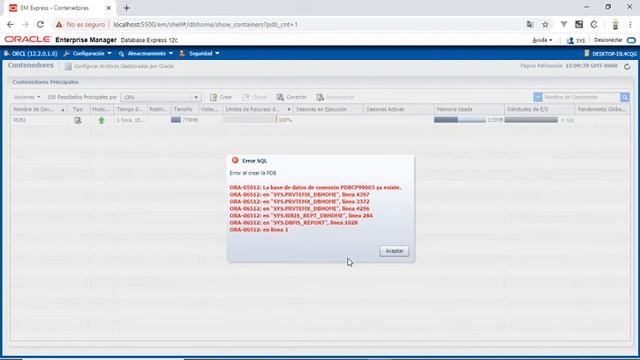Open the Chrome three-dot menu

click(x=631, y=24)
